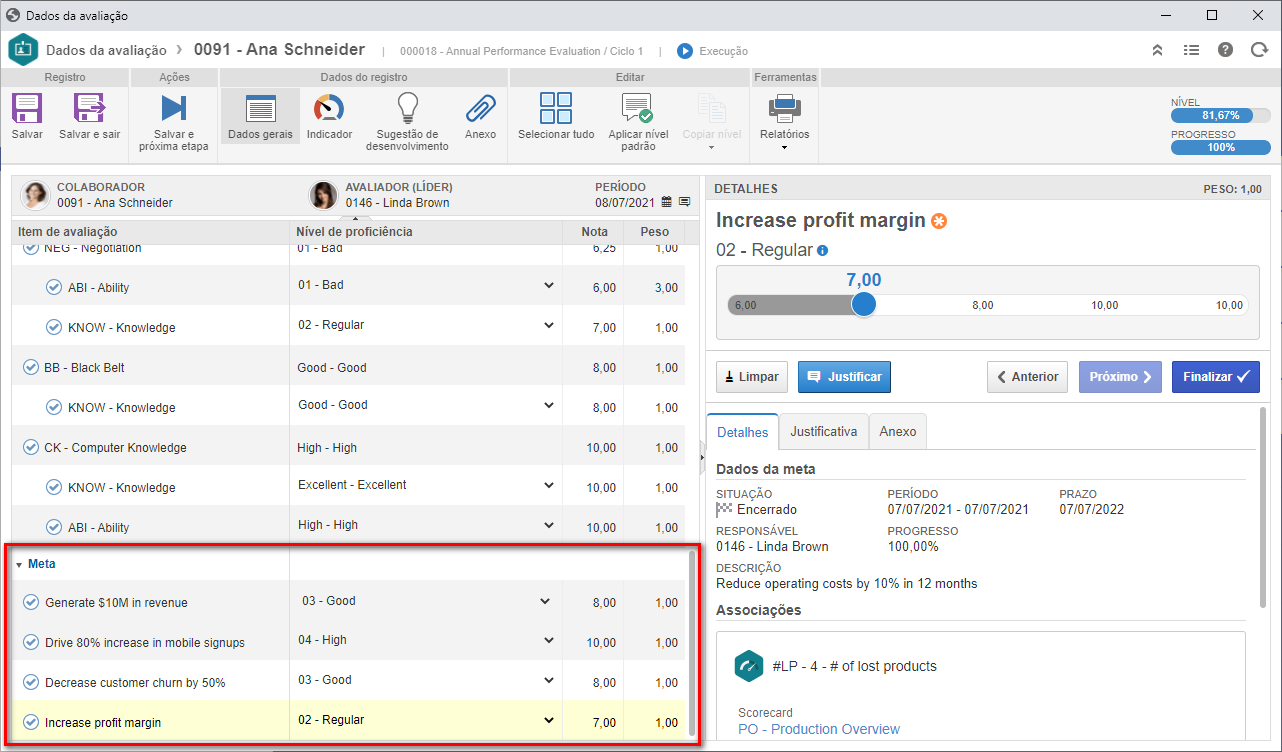Click the info icon next to 02 - Regular
The image size is (1282, 752).
point(822,251)
